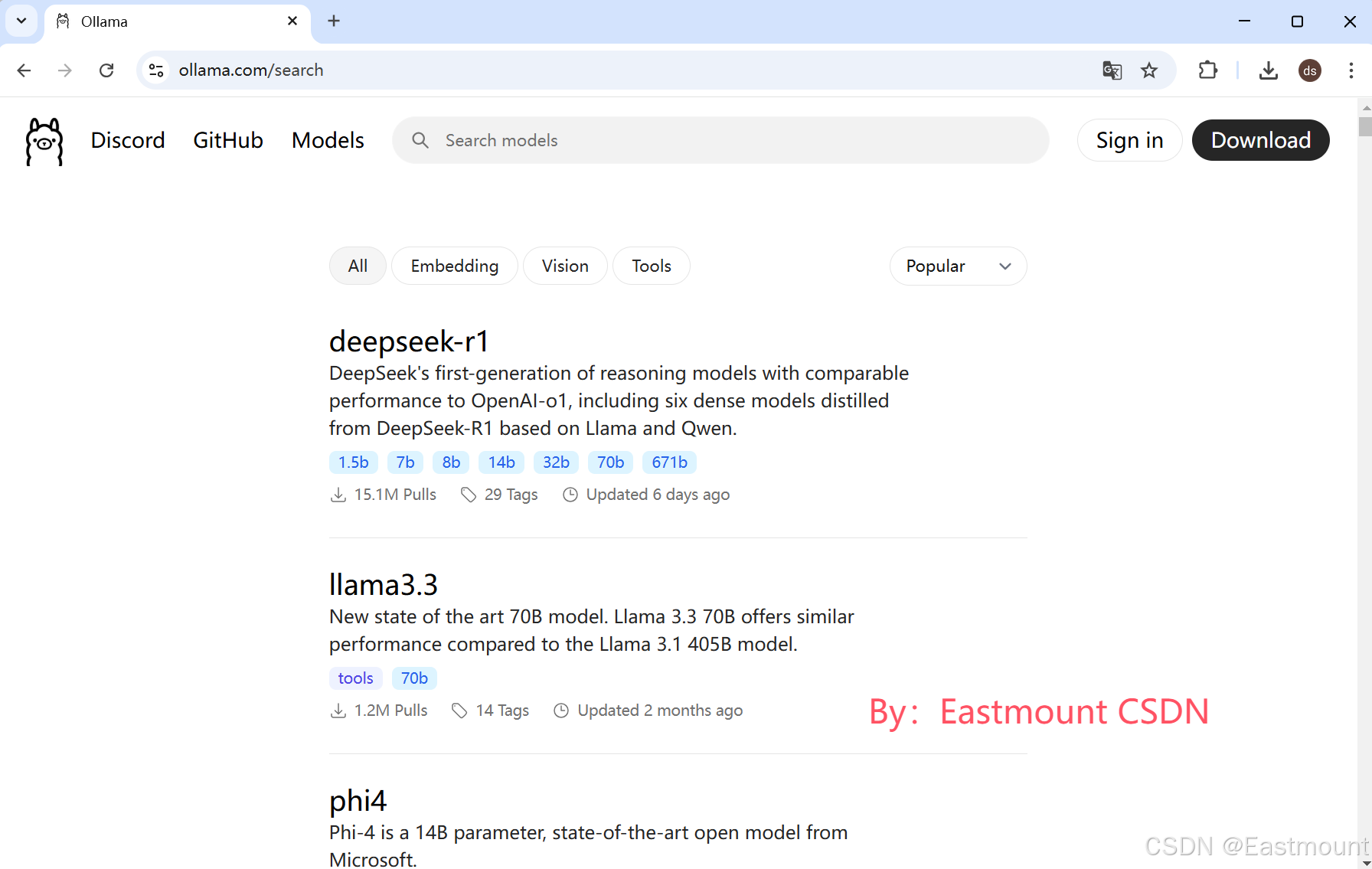This screenshot has height=869, width=1372.
Task: Click the deepseek-r1 1.5b tag
Action: [354, 462]
